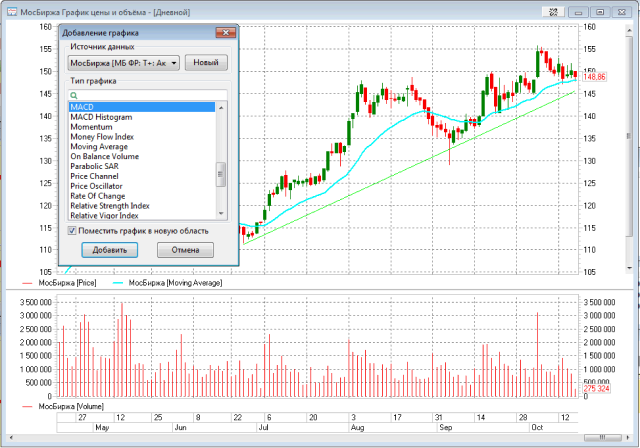Click the chart window icon in title bar
640x448 pixels.
pos(10,11)
